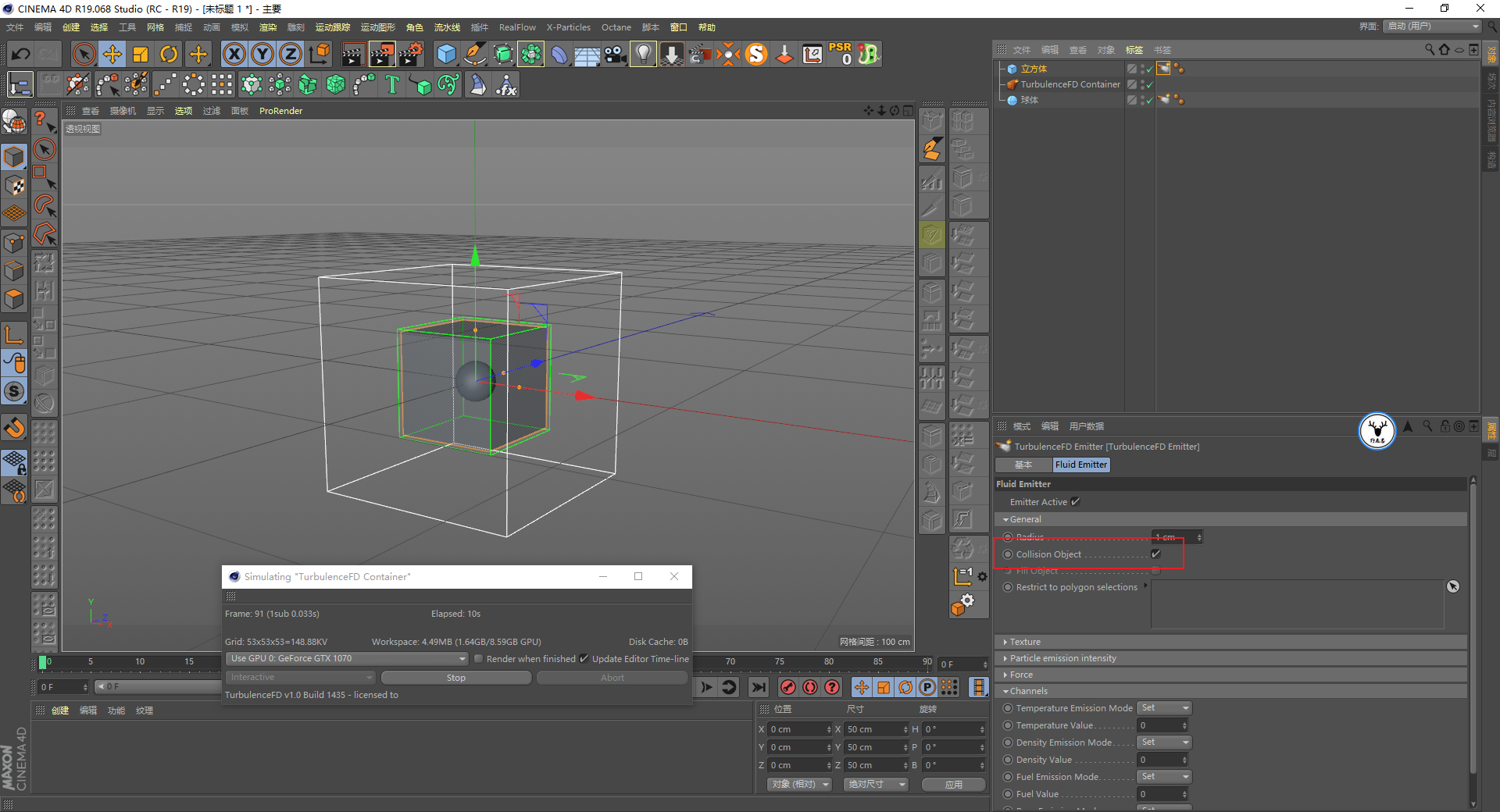1500x812 pixels.
Task: Select TurbulenceFD Container in object list
Action: click(1070, 84)
